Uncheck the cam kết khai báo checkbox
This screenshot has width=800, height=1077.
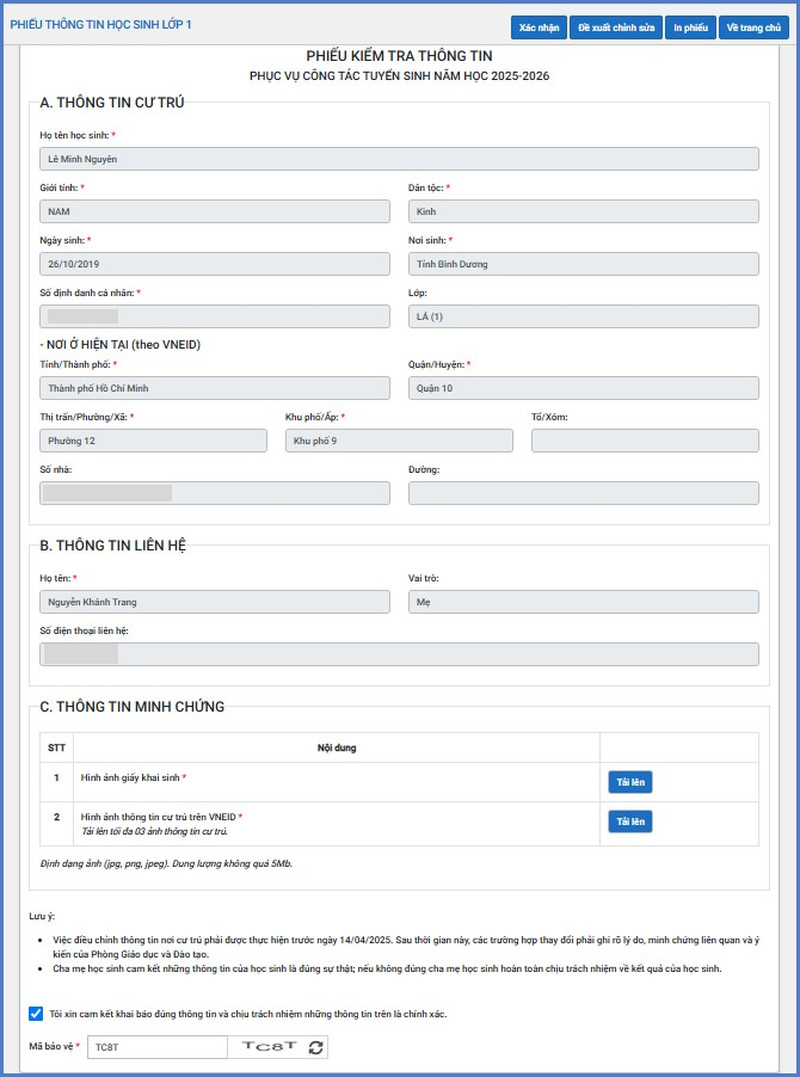point(36,1013)
